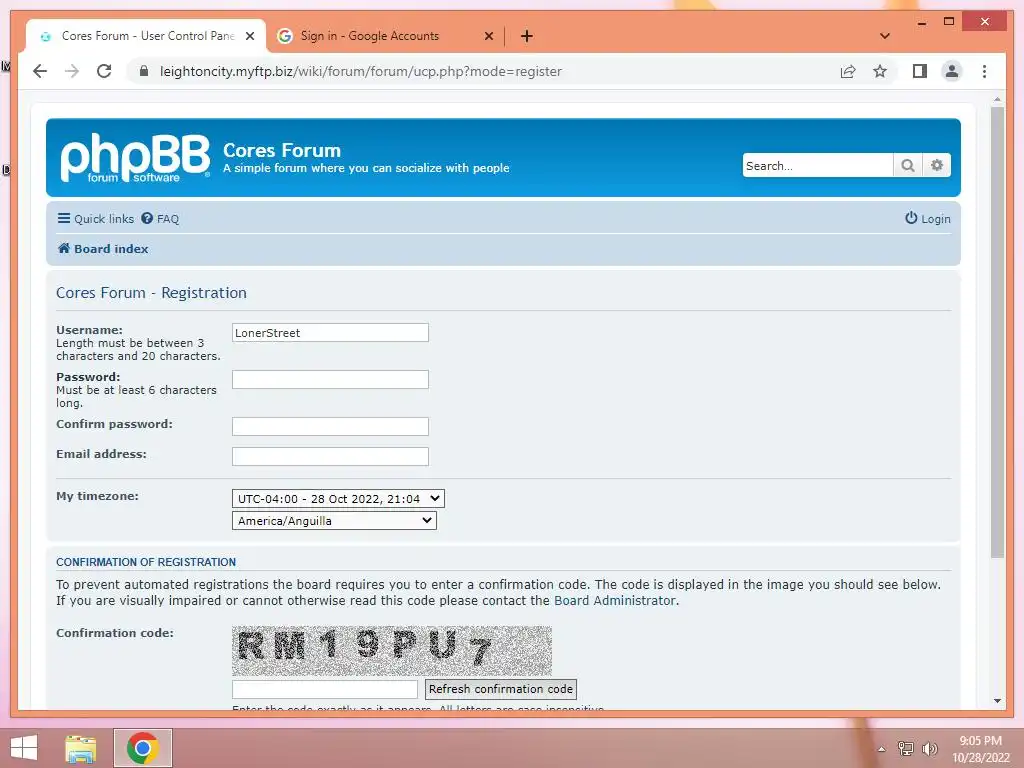Click the forum Search text box

click(x=818, y=165)
